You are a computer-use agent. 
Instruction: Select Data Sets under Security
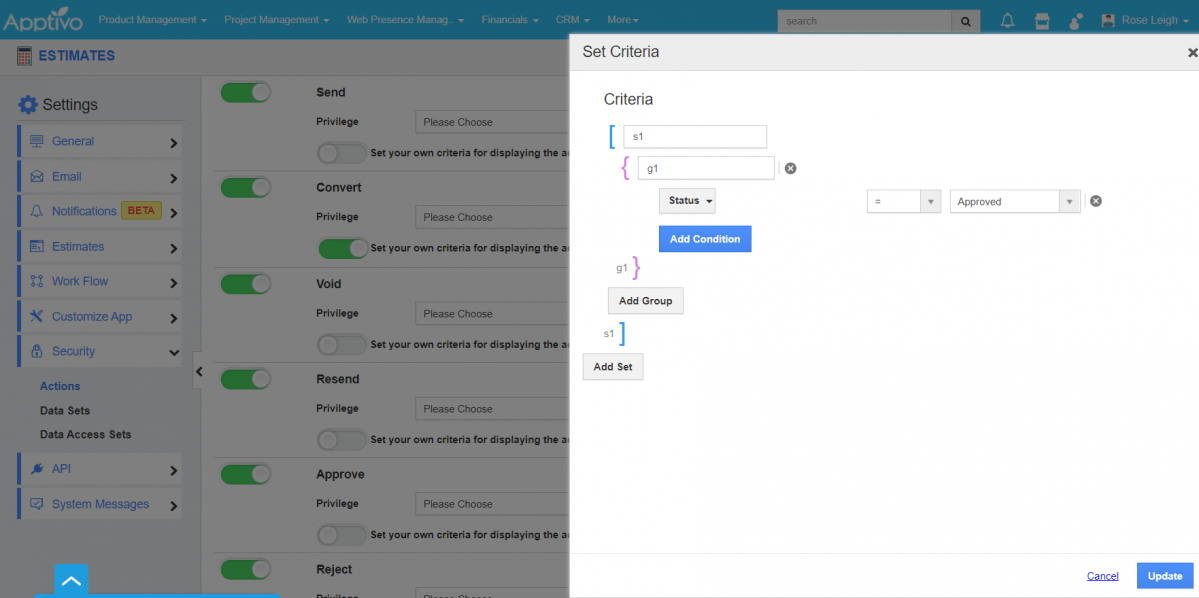click(x=65, y=410)
